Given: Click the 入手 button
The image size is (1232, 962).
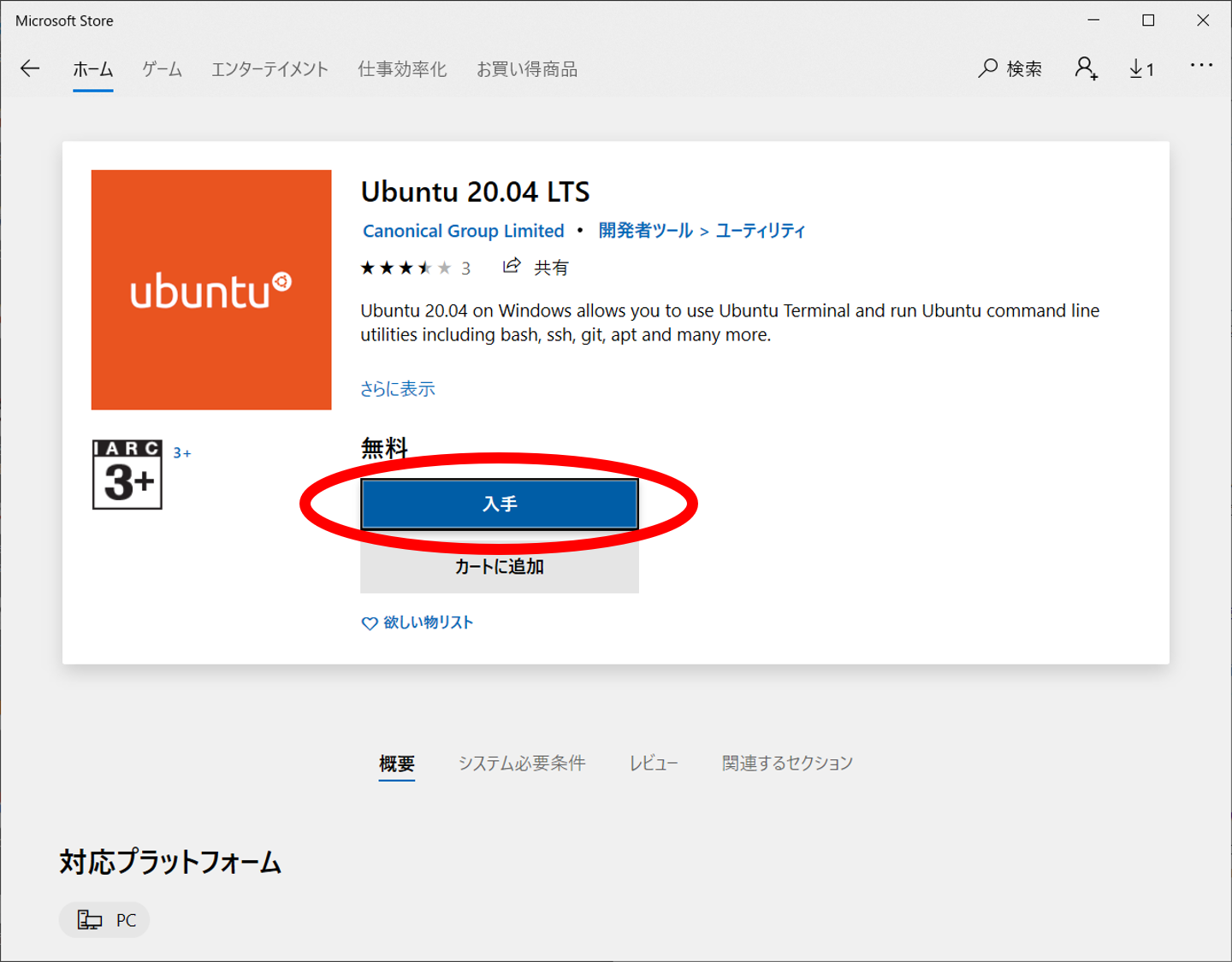Looking at the screenshot, I should point(500,504).
